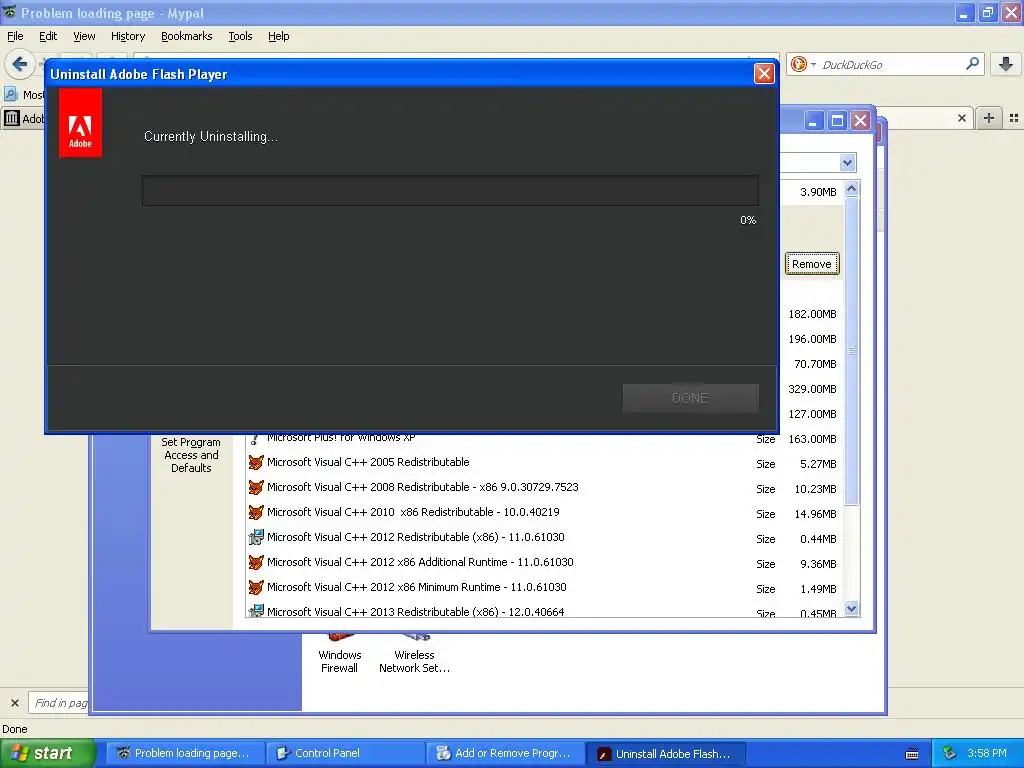Focus the Find in page field

click(60, 703)
